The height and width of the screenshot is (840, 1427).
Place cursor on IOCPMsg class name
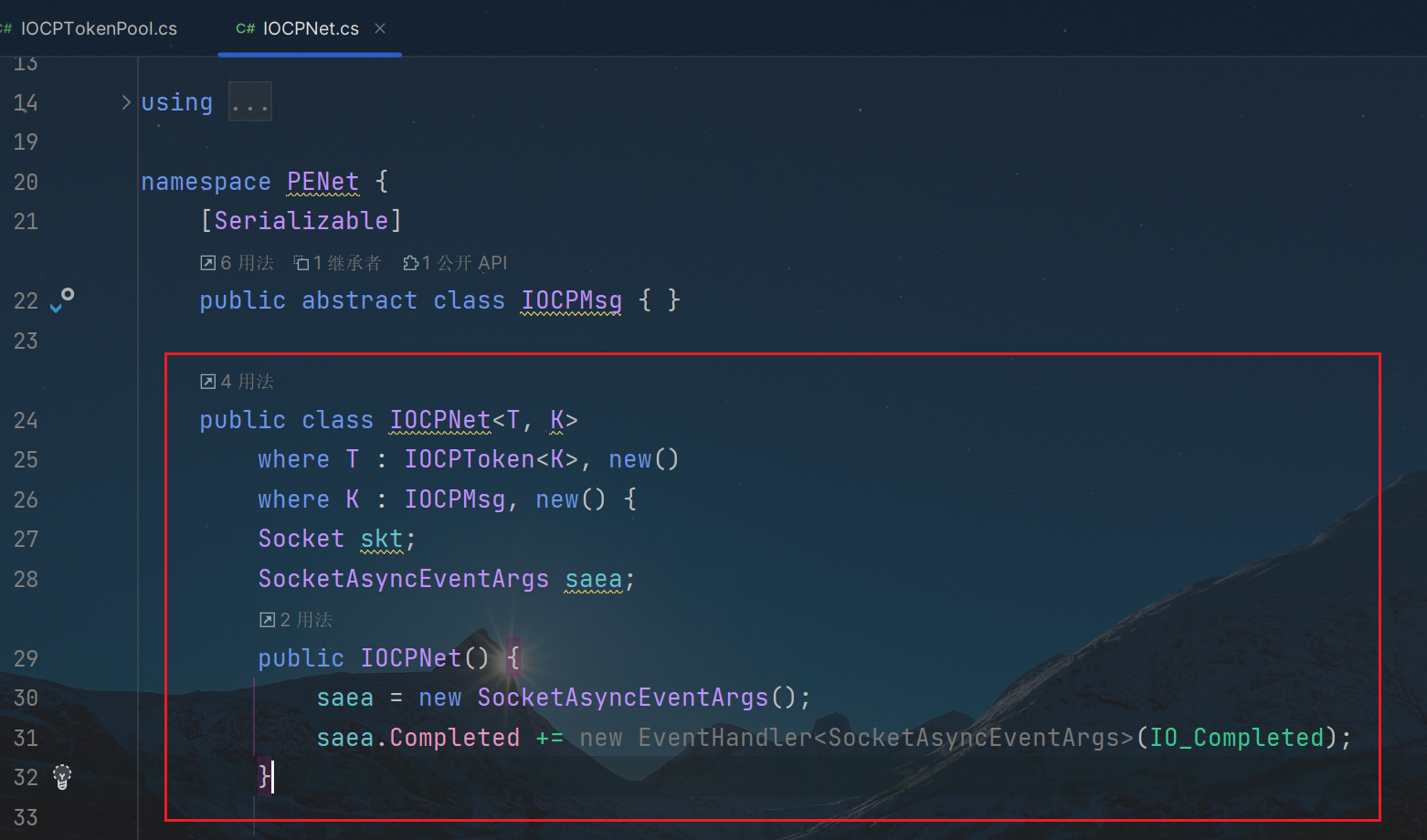(x=571, y=300)
